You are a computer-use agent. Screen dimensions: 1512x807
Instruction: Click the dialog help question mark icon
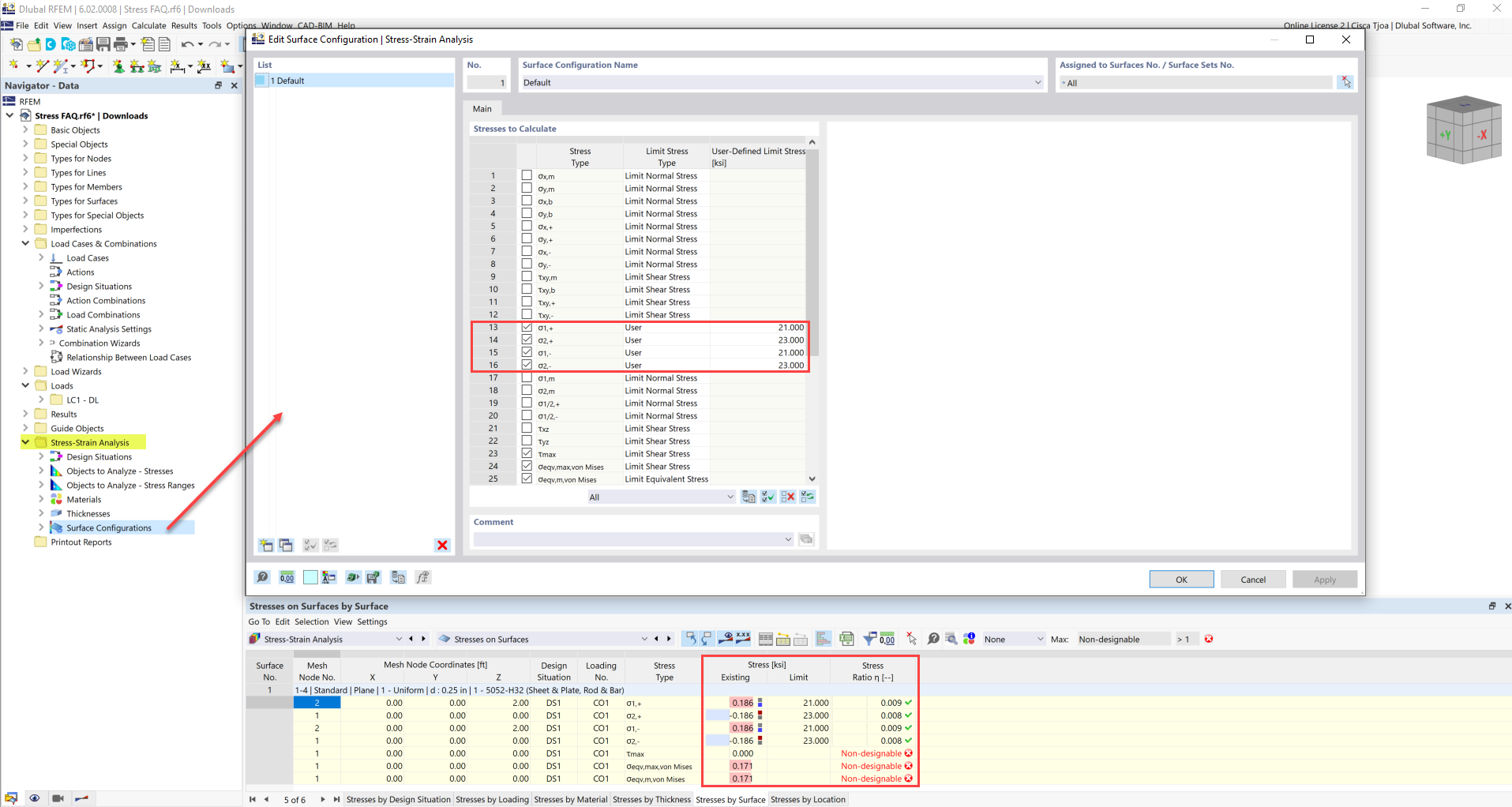(262, 577)
